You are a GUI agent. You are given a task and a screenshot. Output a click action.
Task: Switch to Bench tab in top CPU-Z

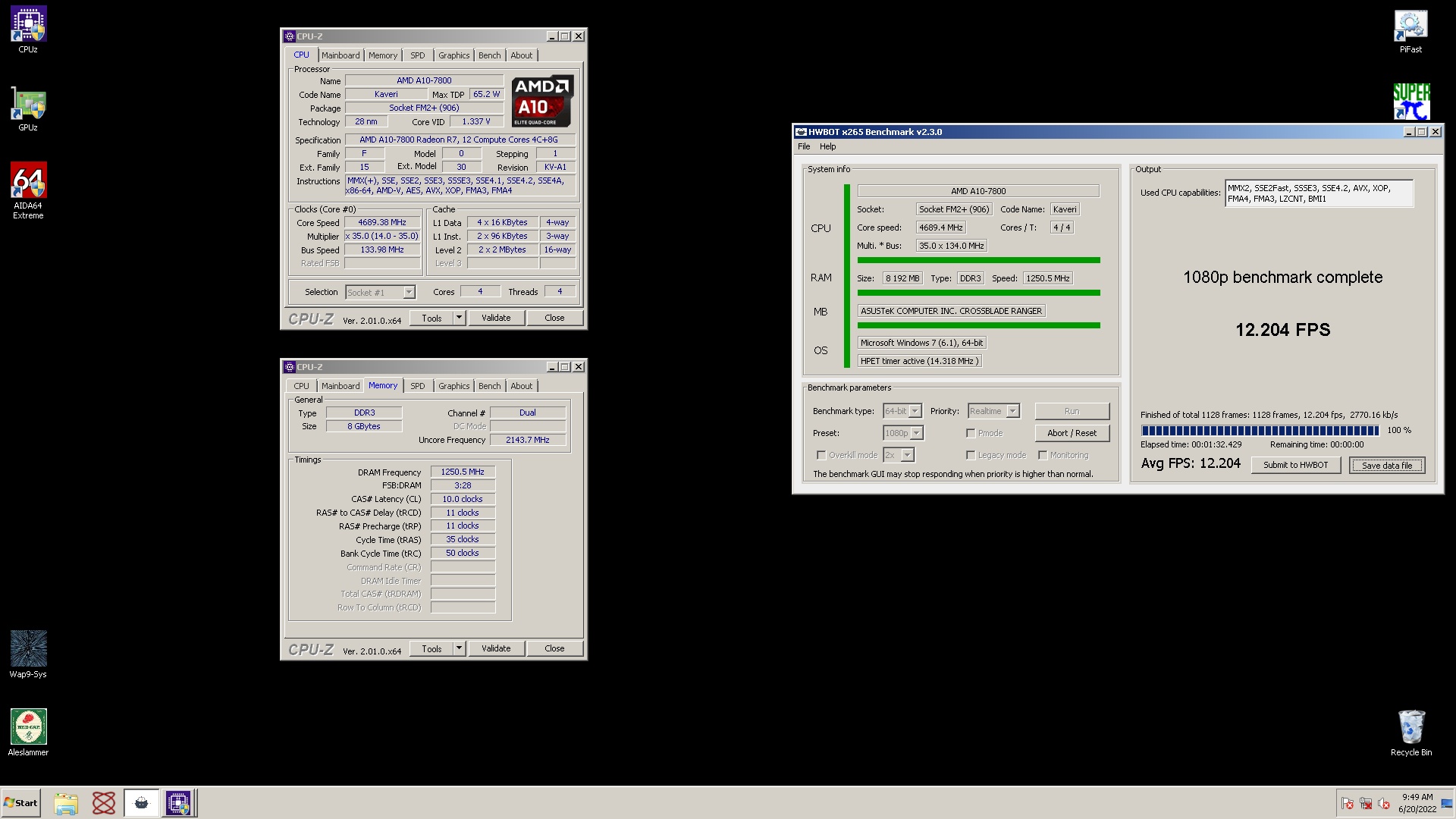tap(489, 55)
